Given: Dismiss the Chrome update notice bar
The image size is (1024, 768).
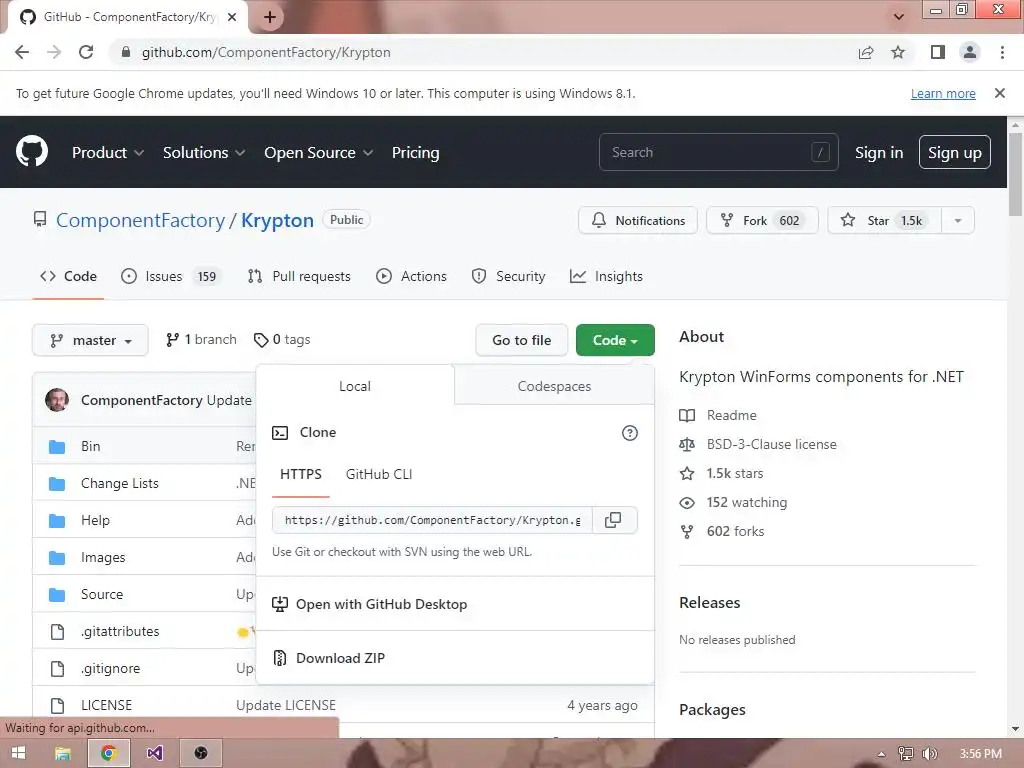Looking at the screenshot, I should pyautogui.click(x=1000, y=93).
